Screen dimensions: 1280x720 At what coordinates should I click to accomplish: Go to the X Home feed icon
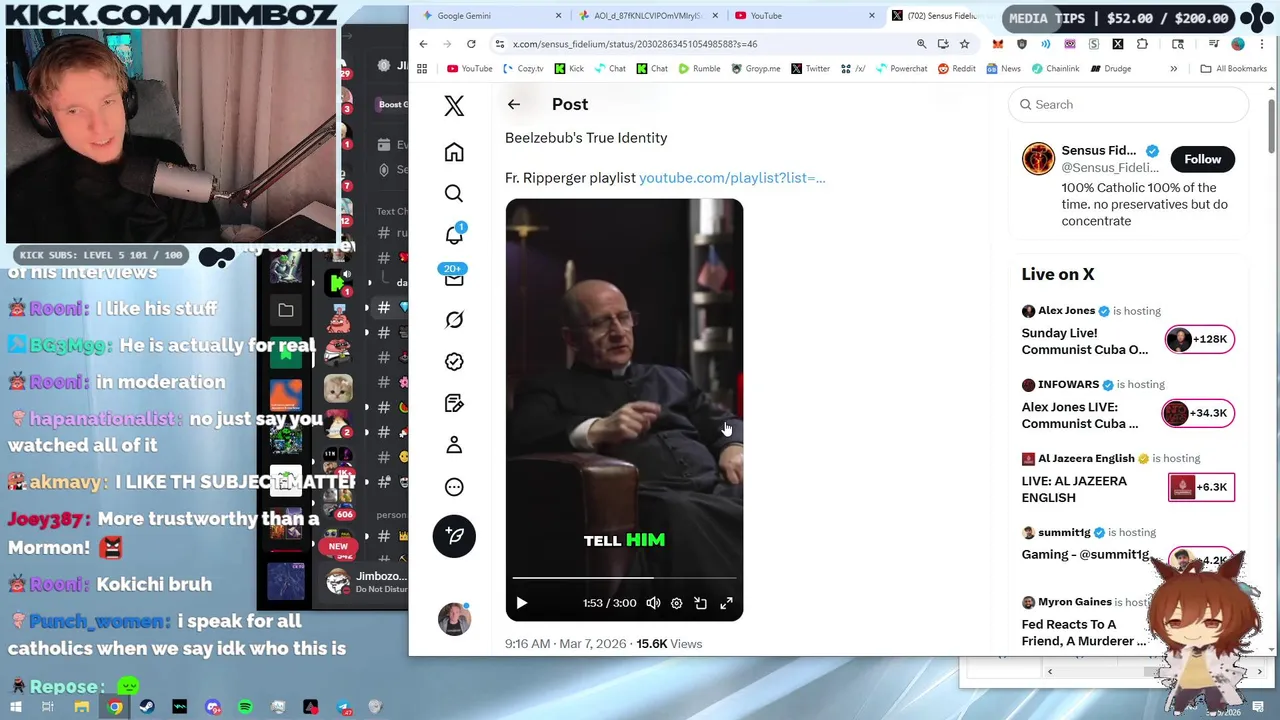click(454, 152)
